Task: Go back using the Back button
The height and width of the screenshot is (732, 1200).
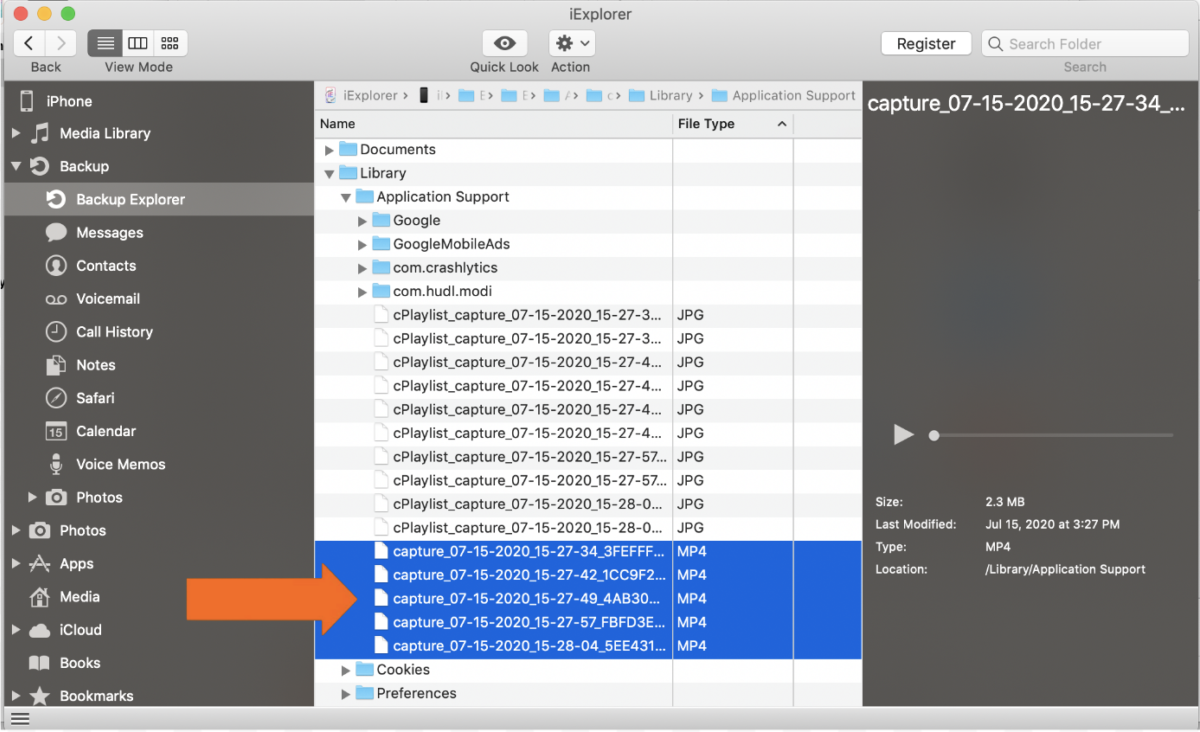Action: tap(29, 43)
